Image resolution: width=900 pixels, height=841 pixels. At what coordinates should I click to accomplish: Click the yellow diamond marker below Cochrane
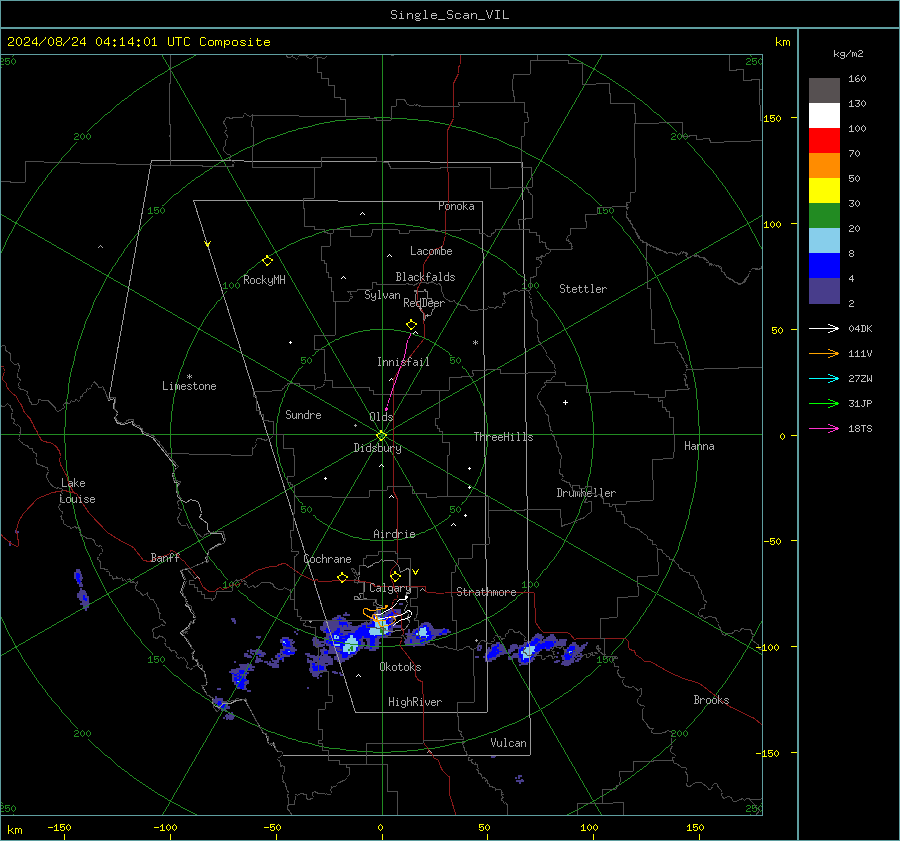coord(342,578)
